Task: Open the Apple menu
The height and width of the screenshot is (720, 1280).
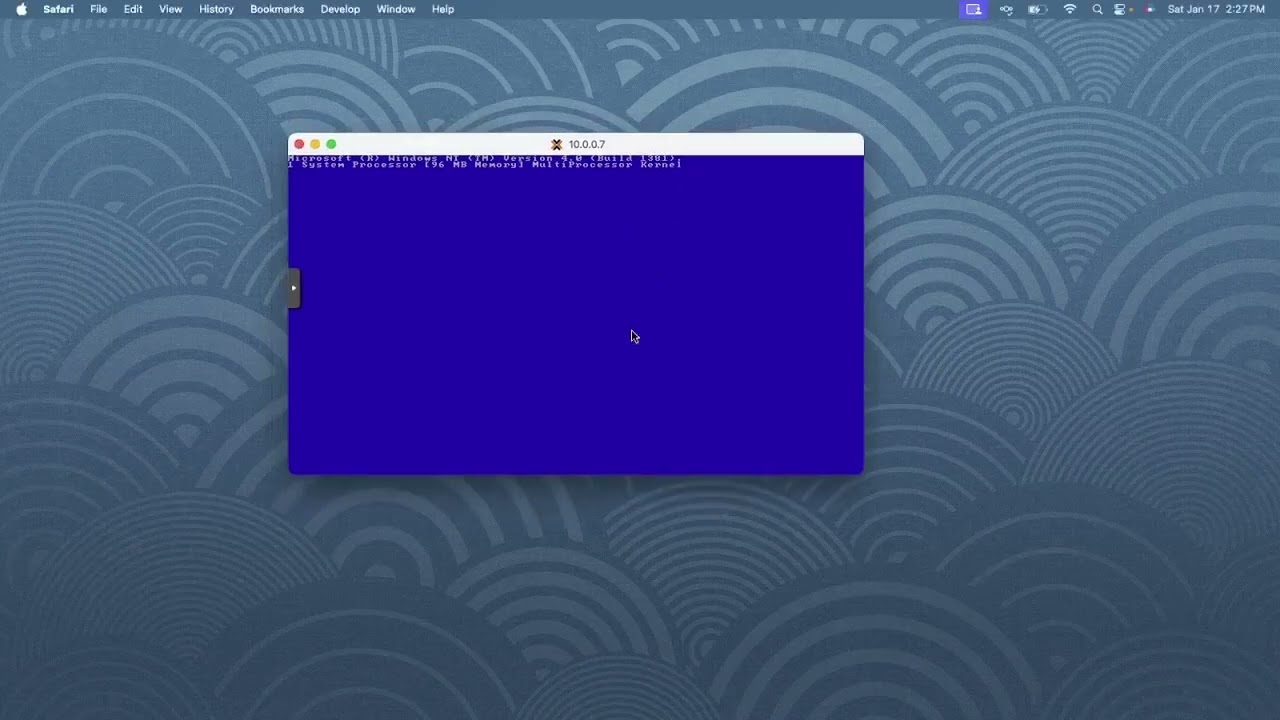Action: click(22, 9)
